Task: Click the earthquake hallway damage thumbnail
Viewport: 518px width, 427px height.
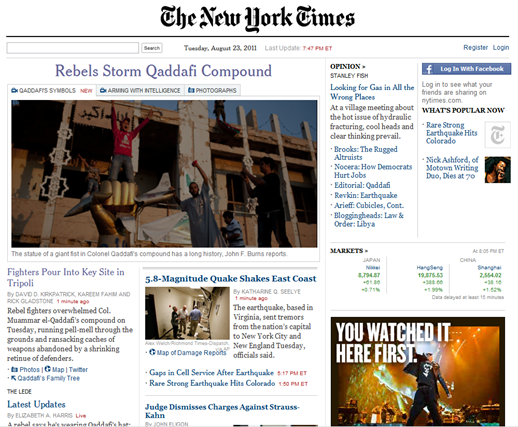Action: point(187,313)
